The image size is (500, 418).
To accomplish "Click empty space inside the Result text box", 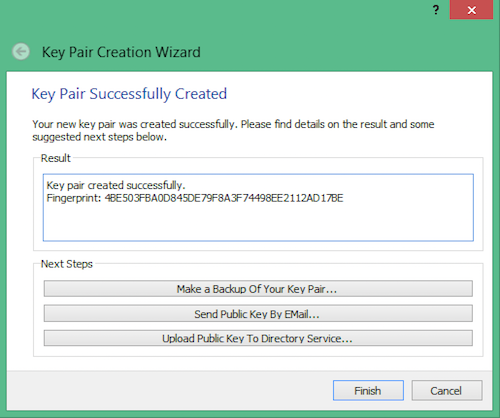I will [x=258, y=222].
